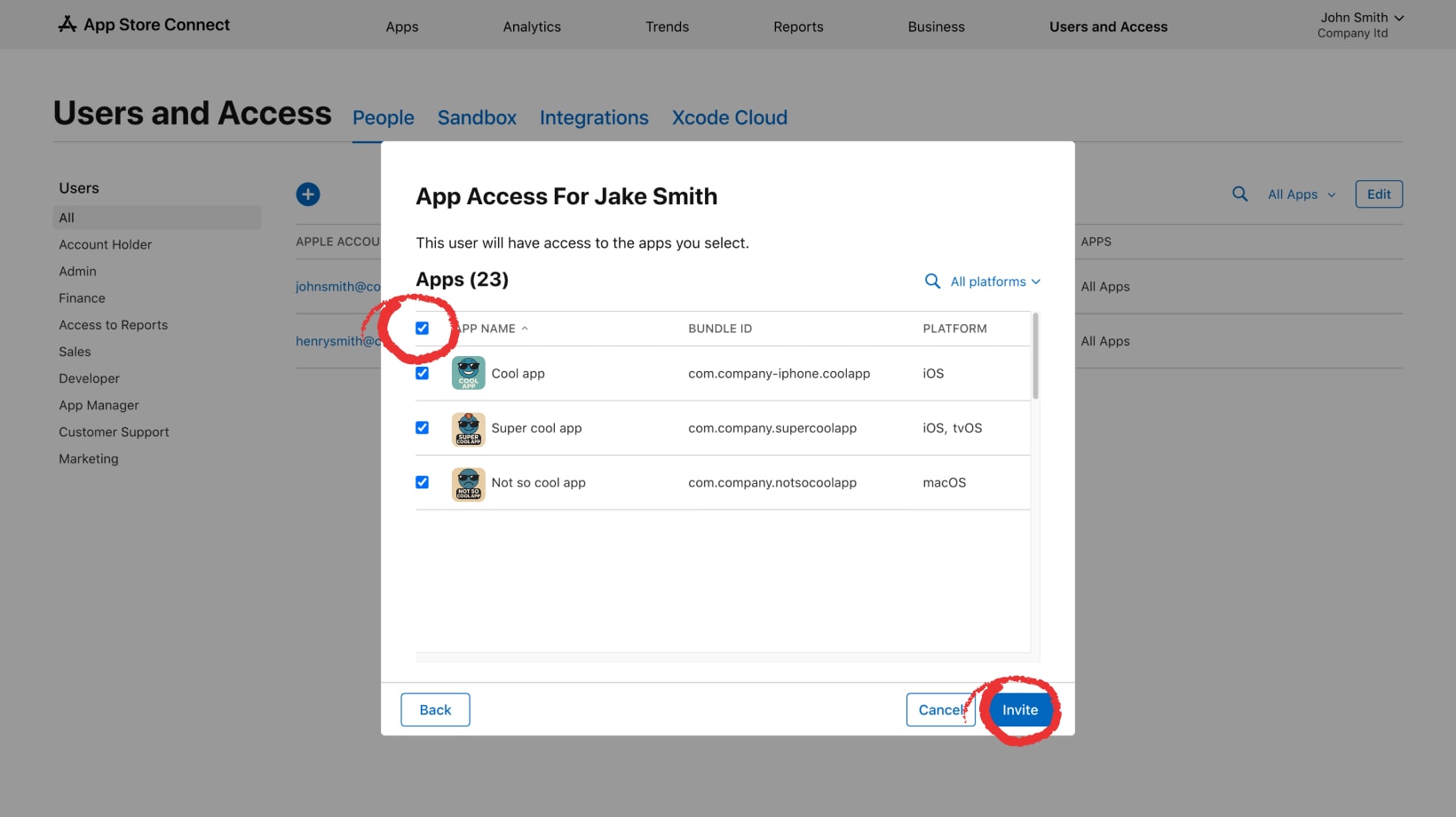
Task: Click com.company.supercoolapp bundle ID
Action: pos(772,428)
